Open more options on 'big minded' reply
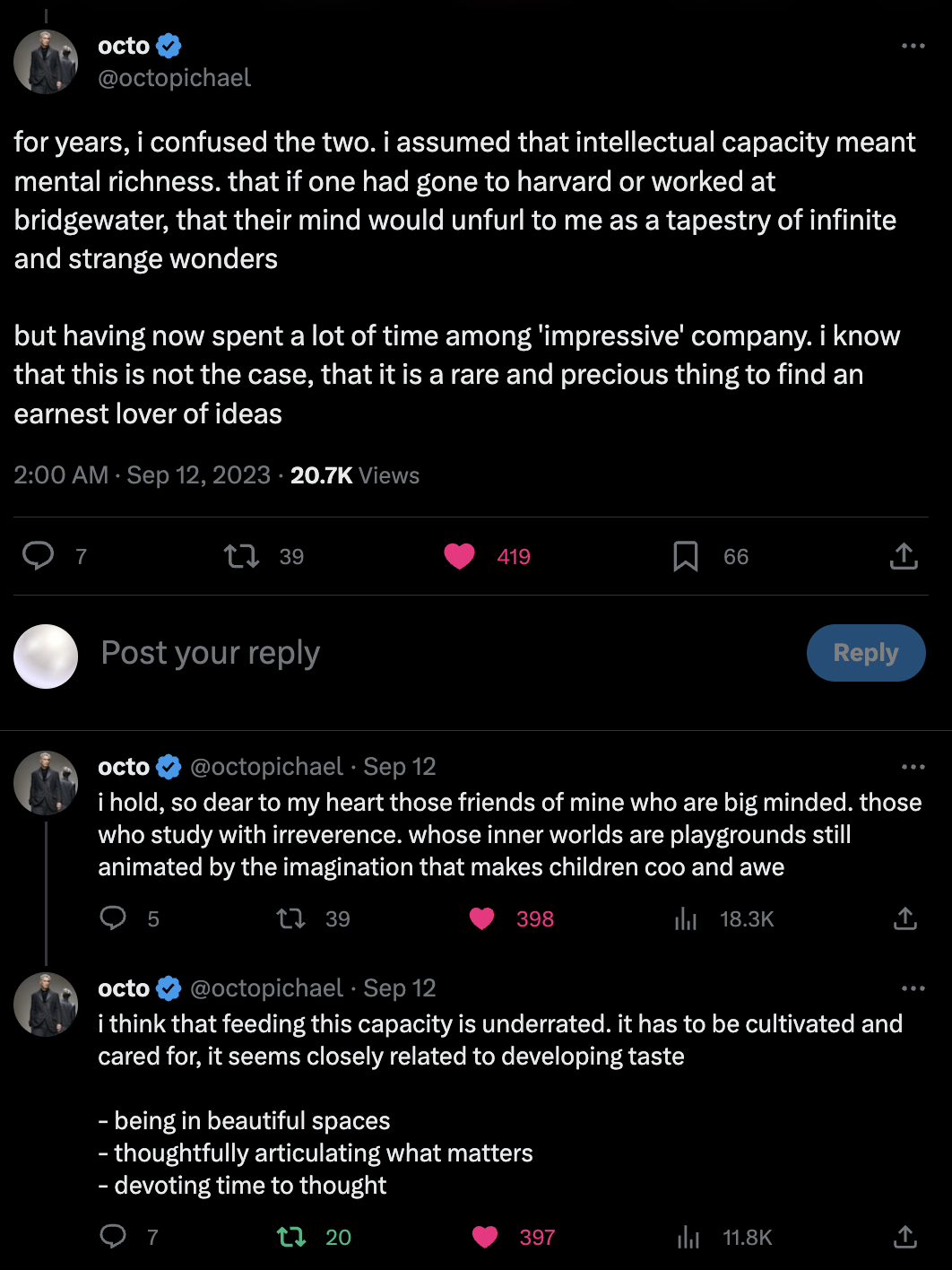 click(913, 767)
